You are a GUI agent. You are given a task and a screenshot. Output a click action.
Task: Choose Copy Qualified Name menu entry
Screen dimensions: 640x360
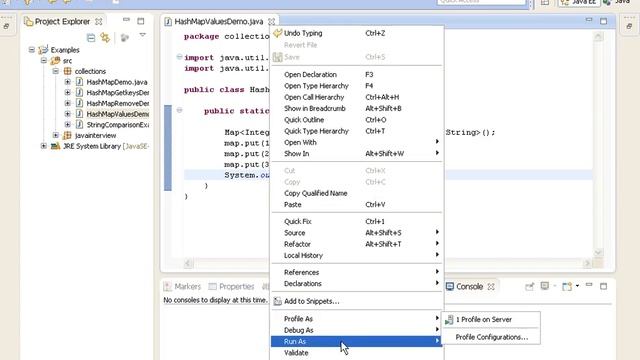(357, 193)
